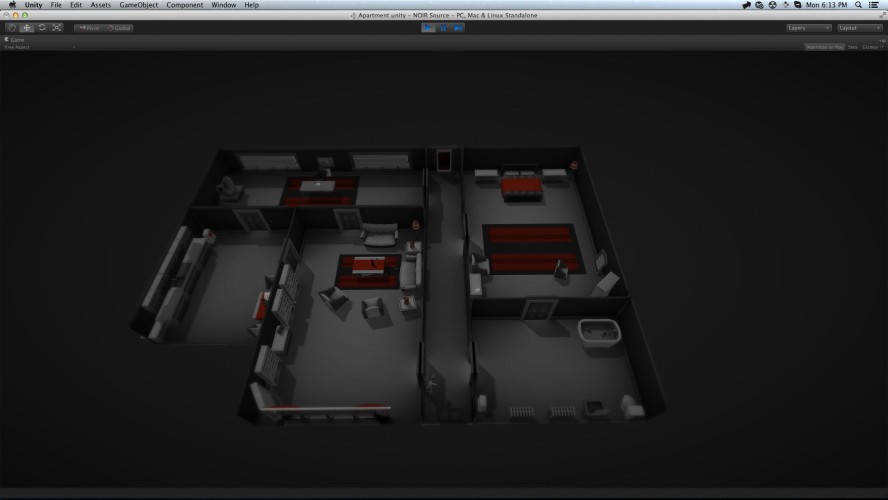The width and height of the screenshot is (888, 500).
Task: Open the Notification Center icon
Action: click(874, 5)
